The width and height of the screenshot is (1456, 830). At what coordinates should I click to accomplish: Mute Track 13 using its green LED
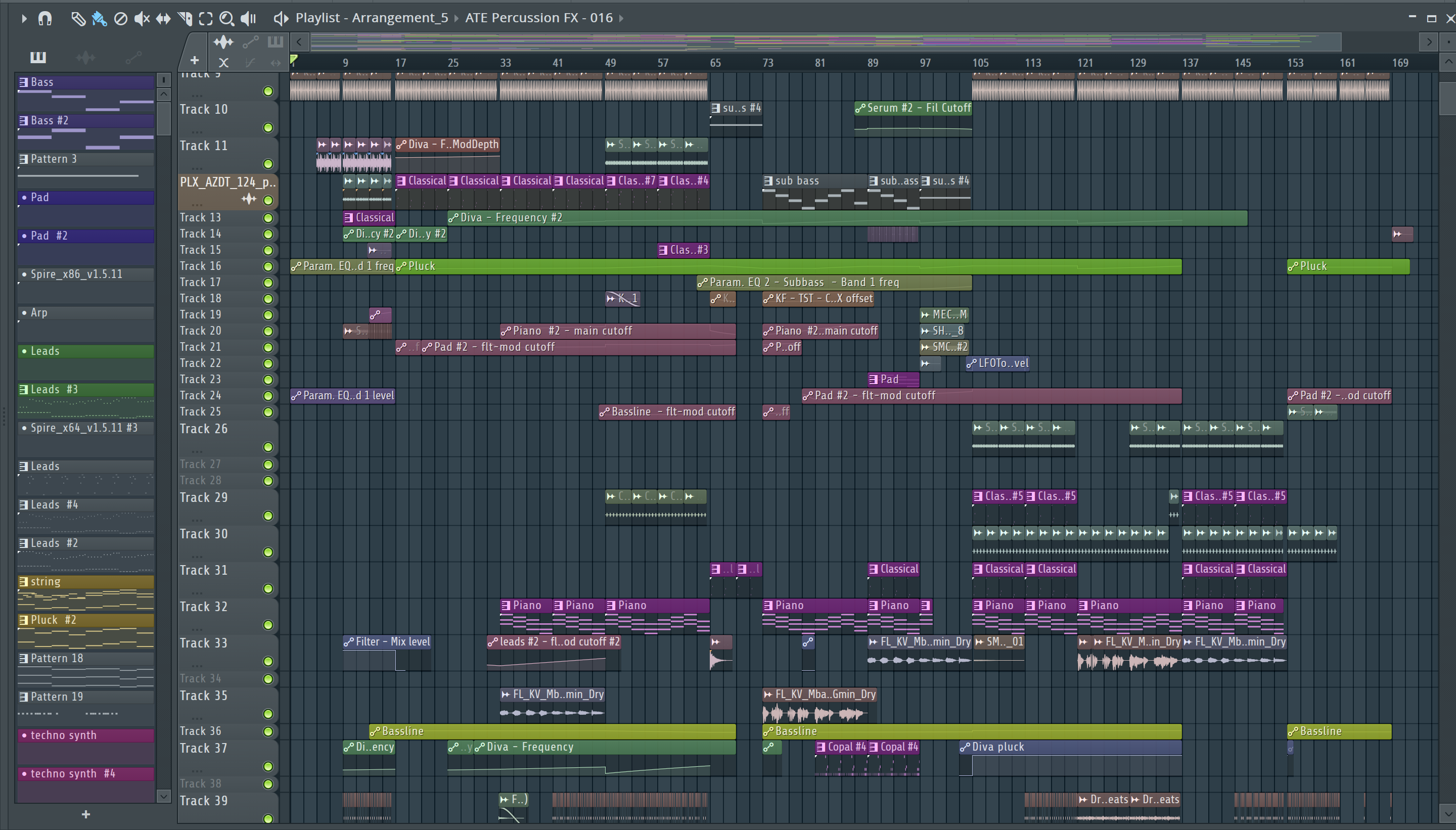(268, 218)
